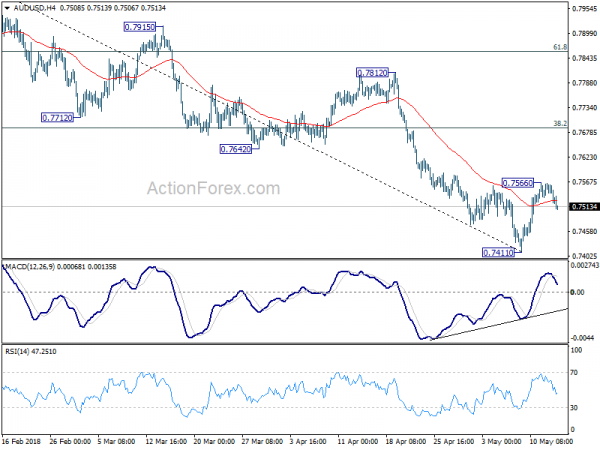Click the 10 May 08:00 date label

[x=551, y=441]
